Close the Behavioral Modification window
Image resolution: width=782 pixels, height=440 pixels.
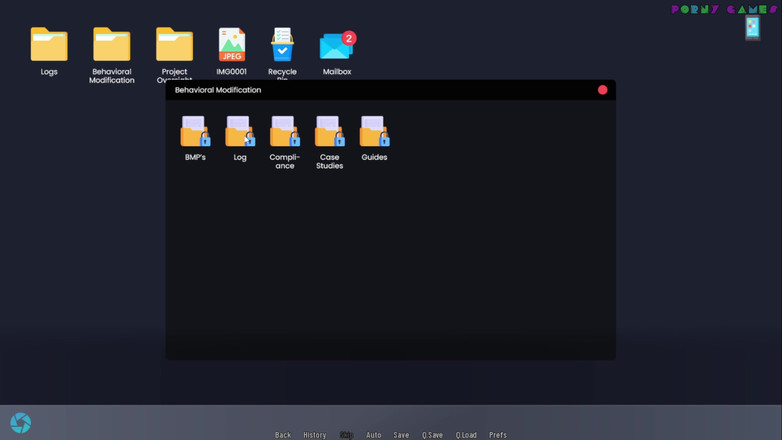click(x=602, y=90)
